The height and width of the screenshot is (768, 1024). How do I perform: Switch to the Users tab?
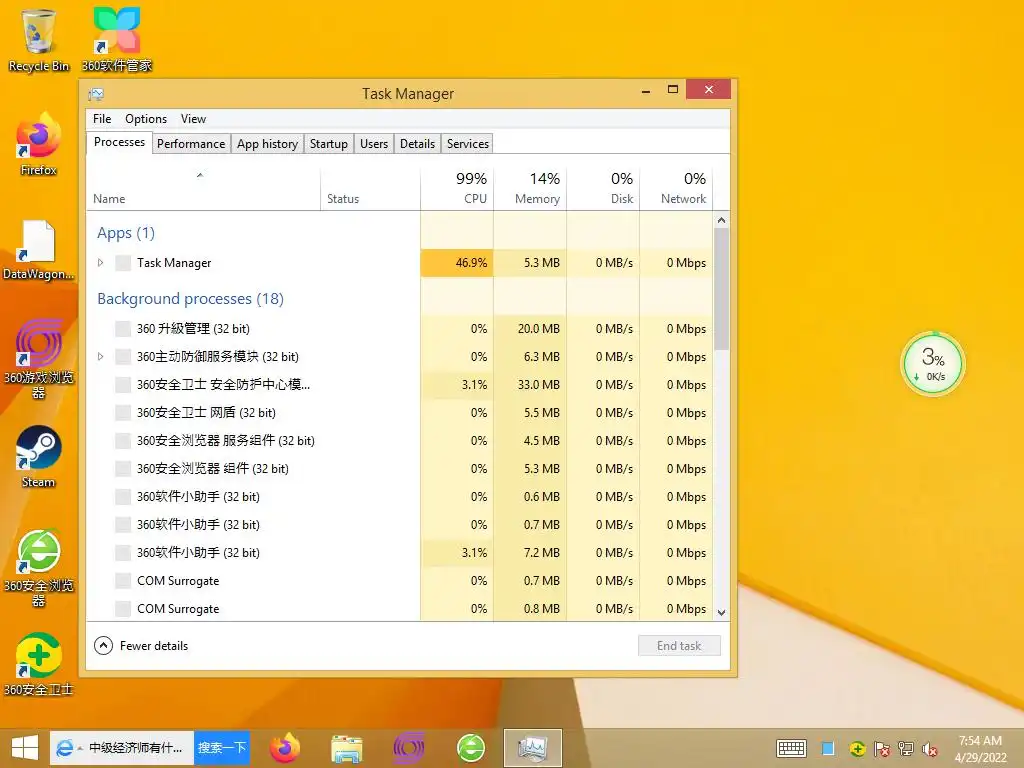click(x=374, y=144)
